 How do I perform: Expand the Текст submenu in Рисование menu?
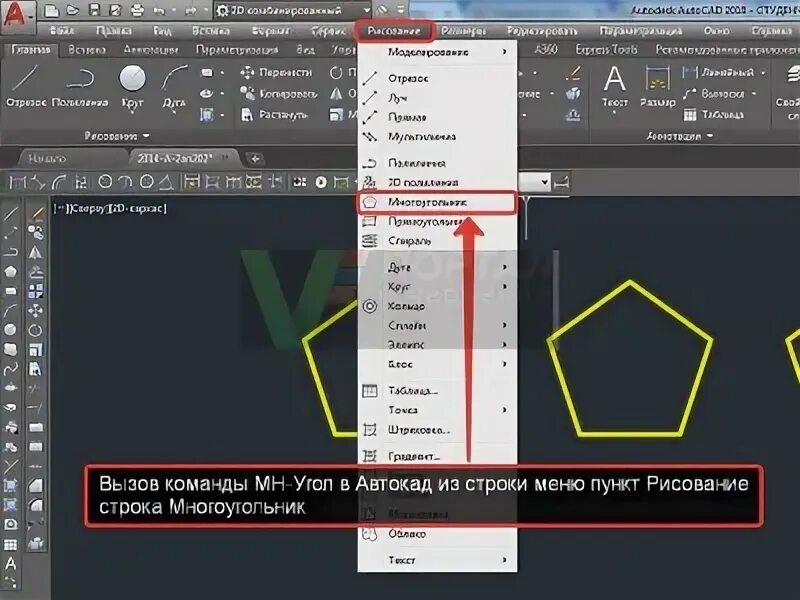tap(438, 560)
